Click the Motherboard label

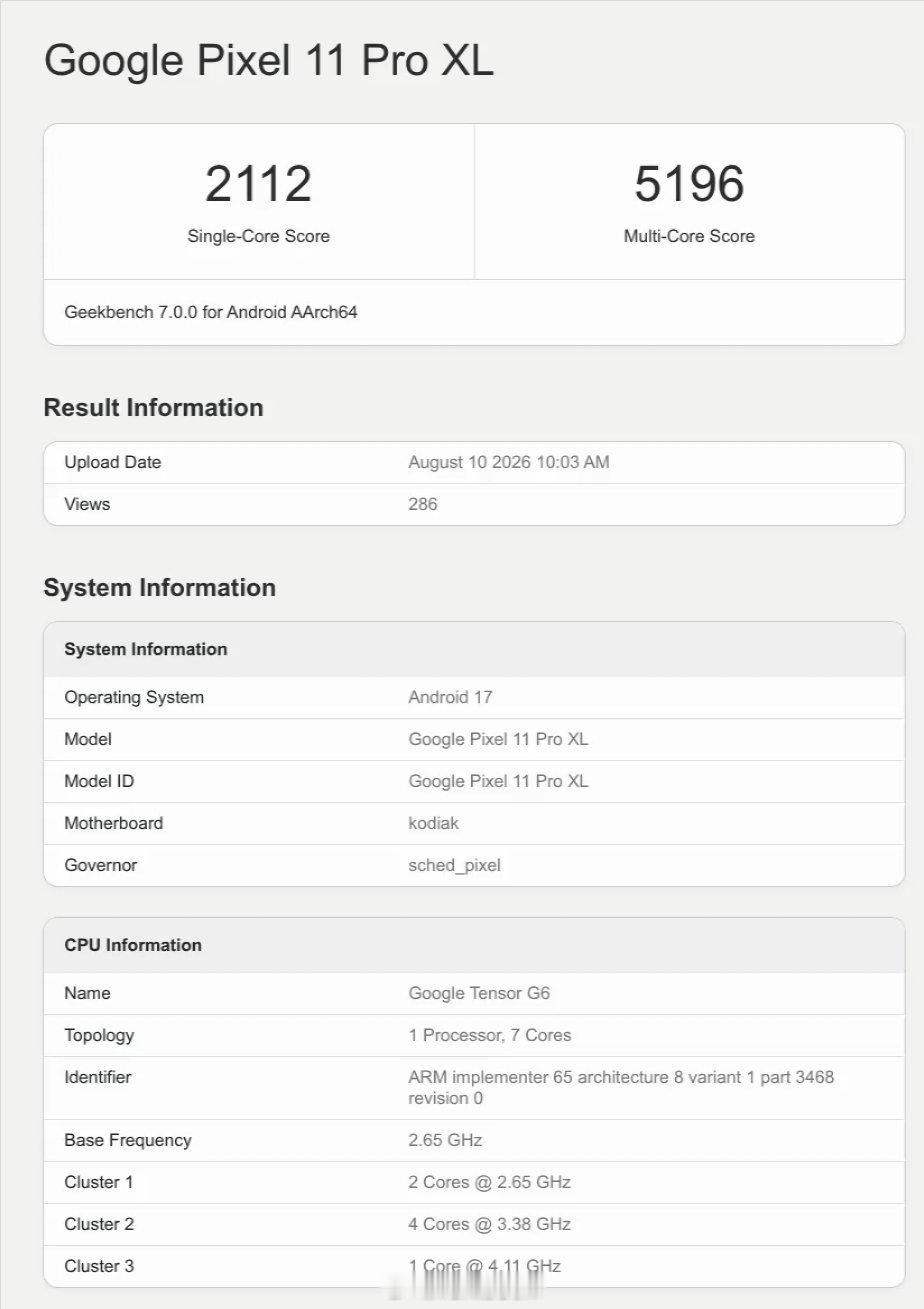113,823
